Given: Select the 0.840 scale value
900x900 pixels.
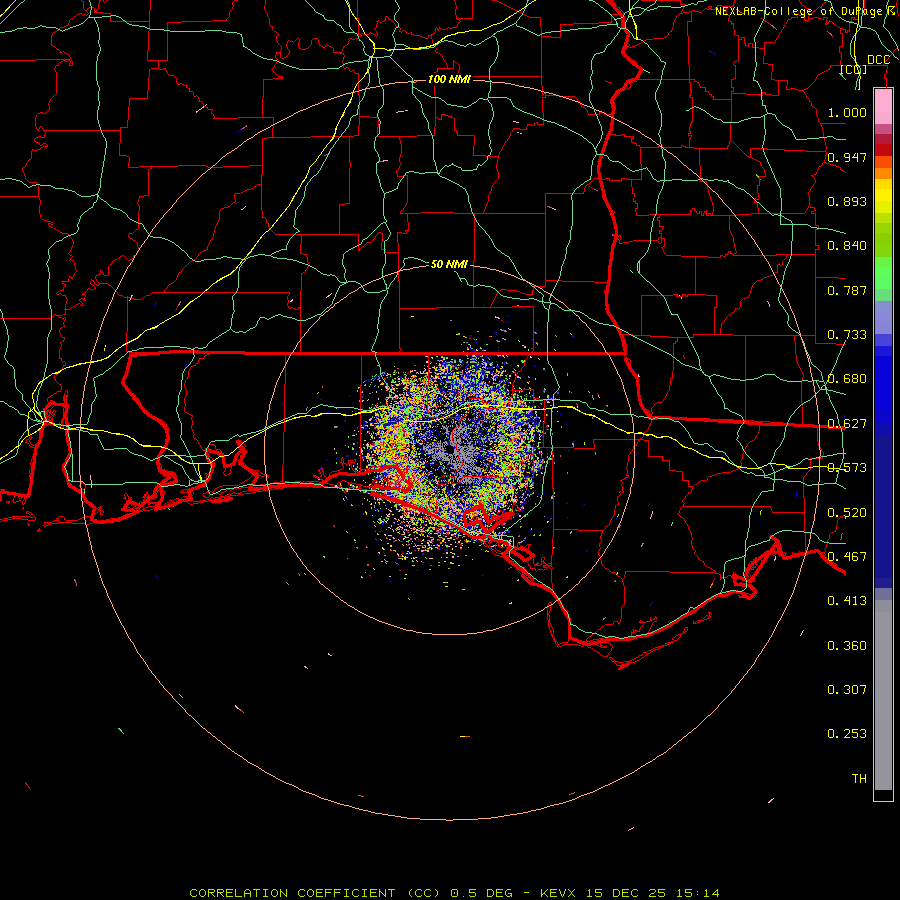Looking at the screenshot, I should click(847, 246).
